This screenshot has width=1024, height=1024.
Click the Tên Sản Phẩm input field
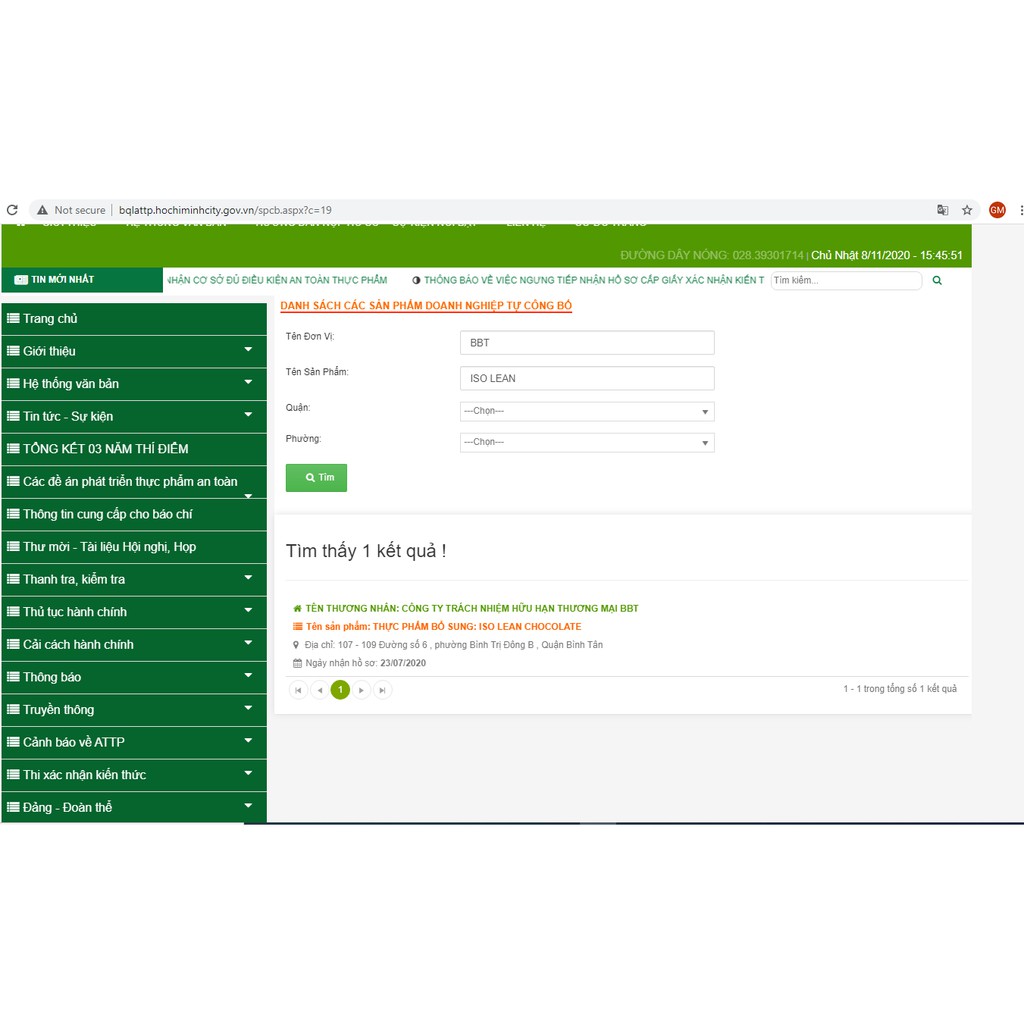coord(587,378)
